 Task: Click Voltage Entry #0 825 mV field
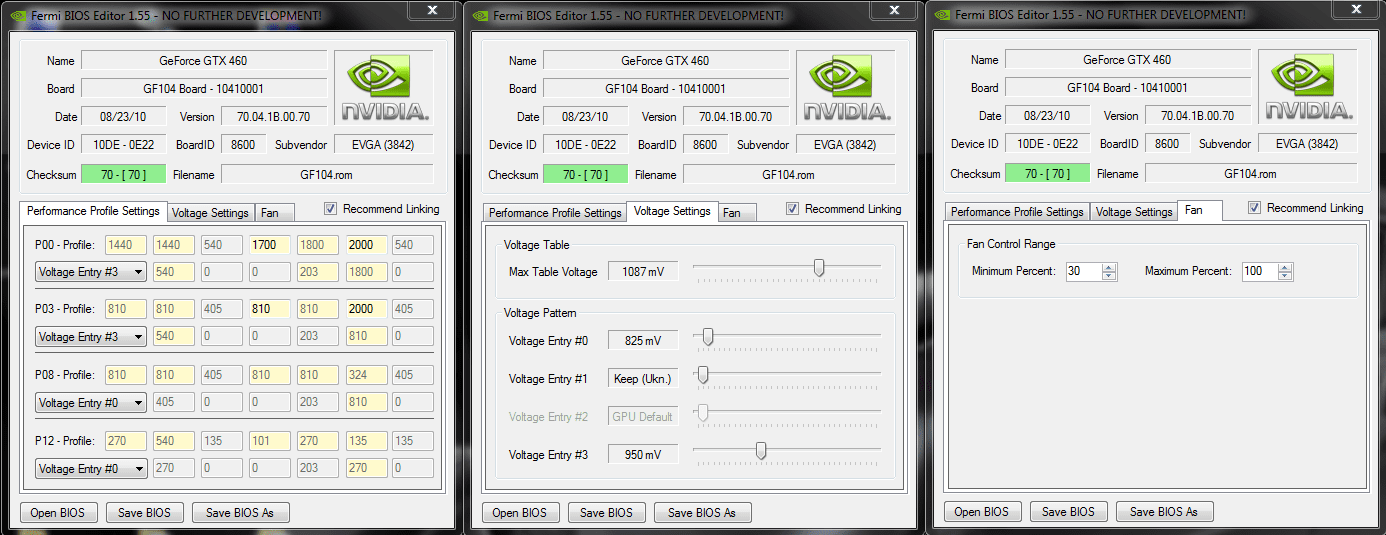pos(643,340)
